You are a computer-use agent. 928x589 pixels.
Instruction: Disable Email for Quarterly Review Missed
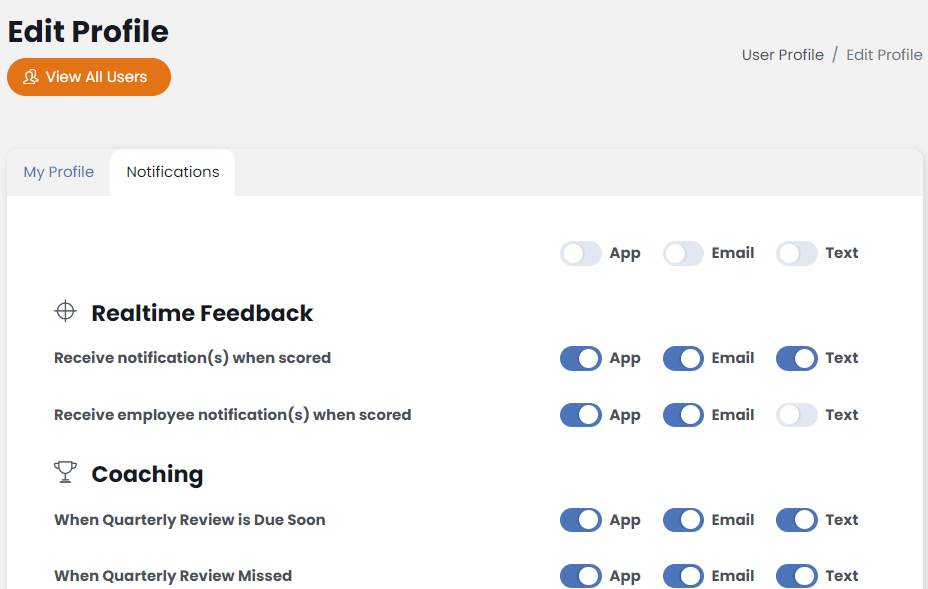coord(684,576)
